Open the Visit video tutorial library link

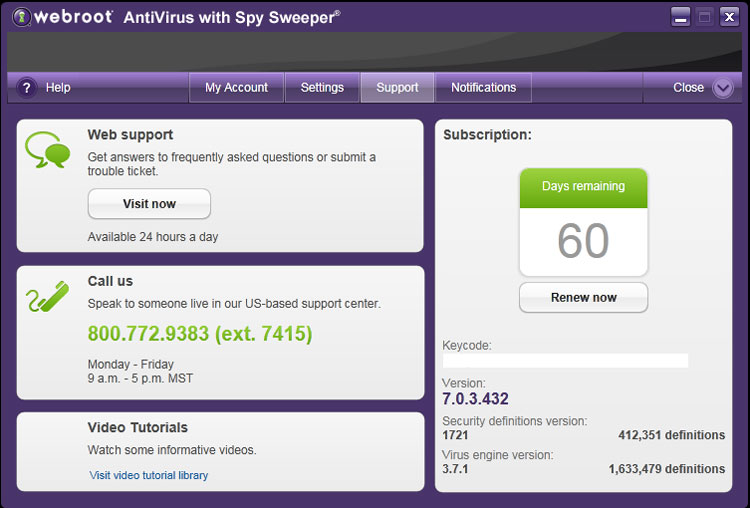(149, 475)
